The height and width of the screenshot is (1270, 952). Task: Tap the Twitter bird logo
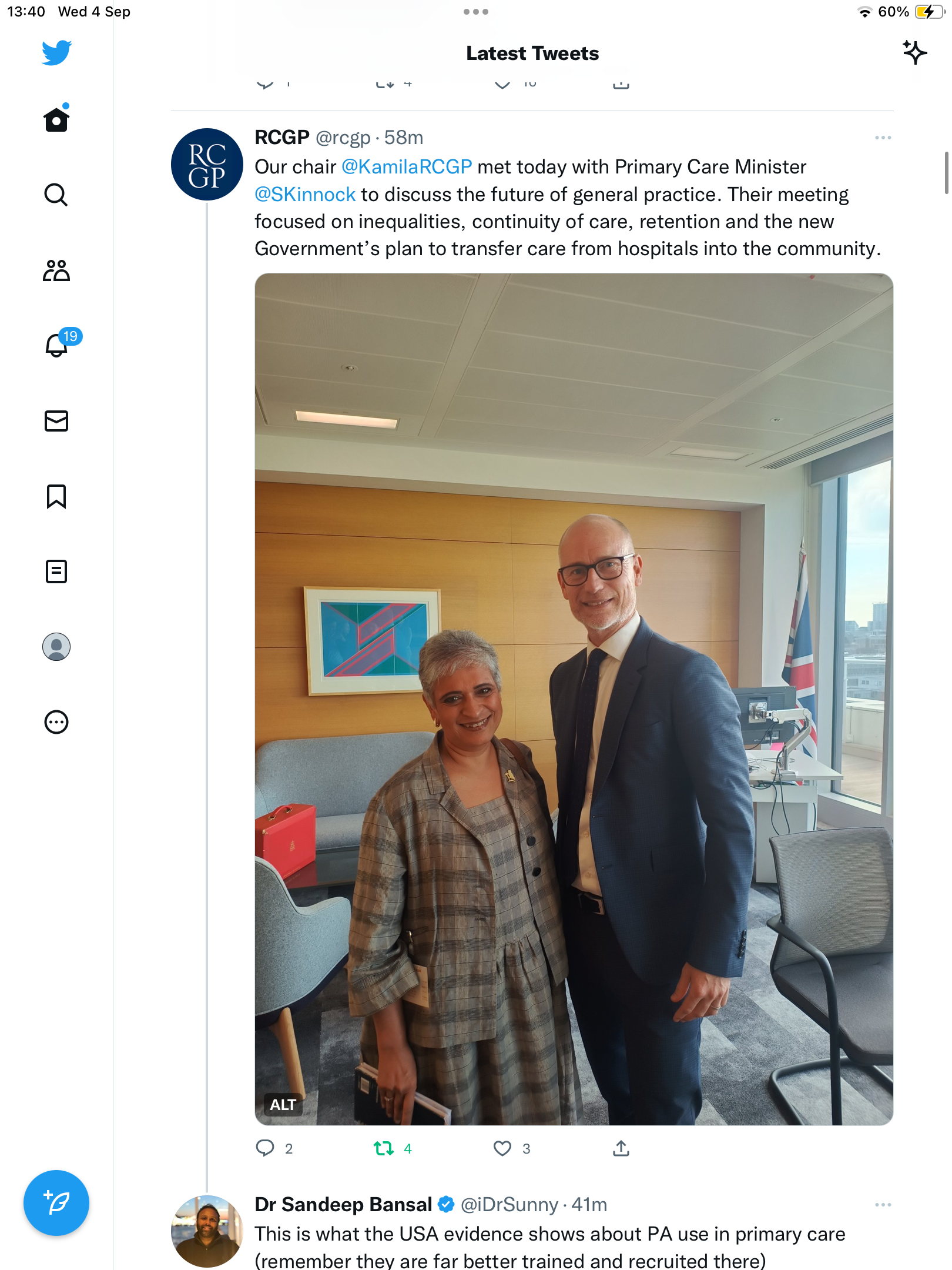56,53
